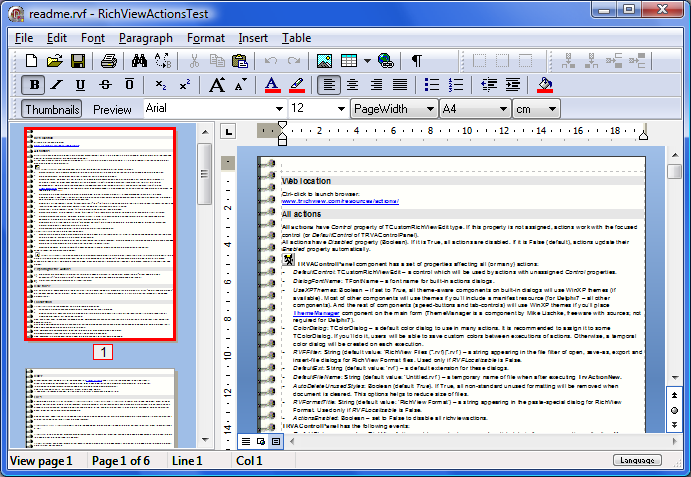This screenshot has width=691, height=477.
Task: Click the font color red A swatch
Action: (271, 85)
